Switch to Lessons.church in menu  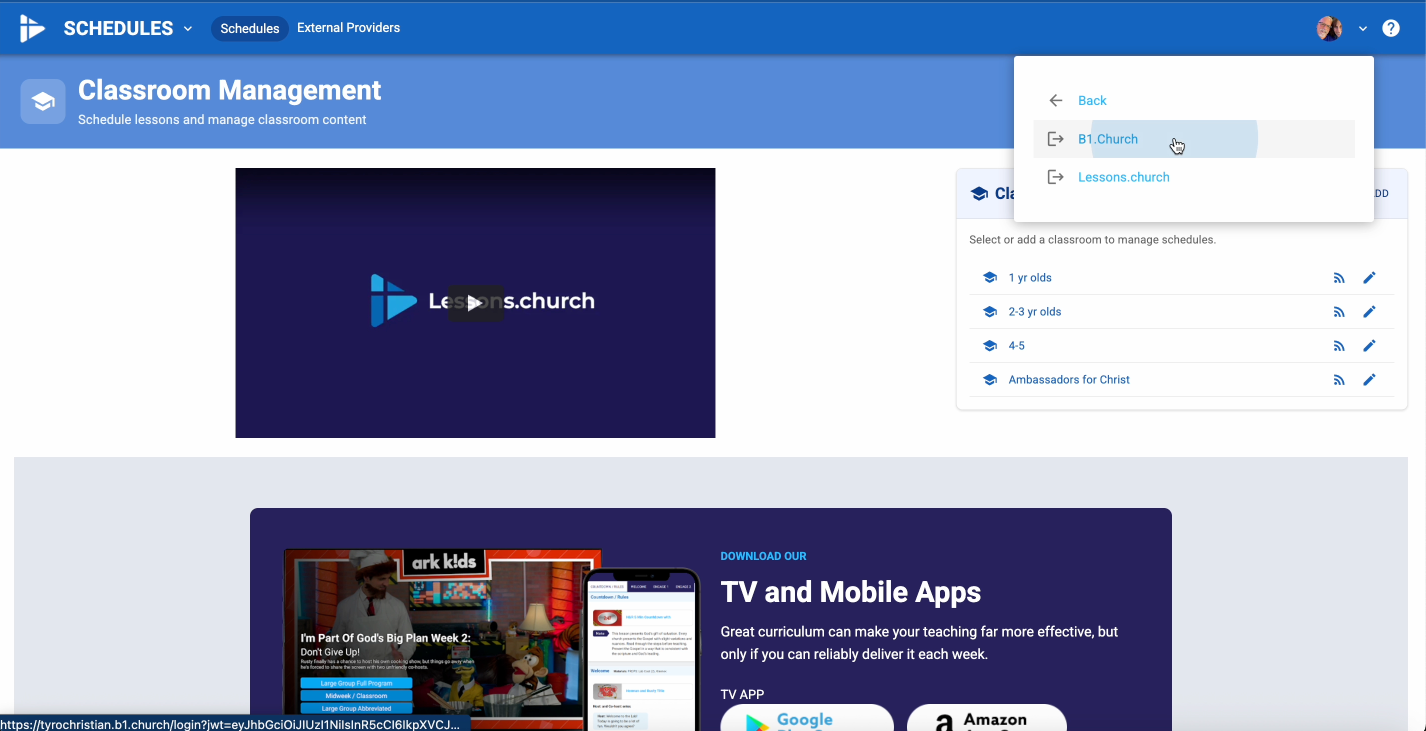pos(1123,177)
